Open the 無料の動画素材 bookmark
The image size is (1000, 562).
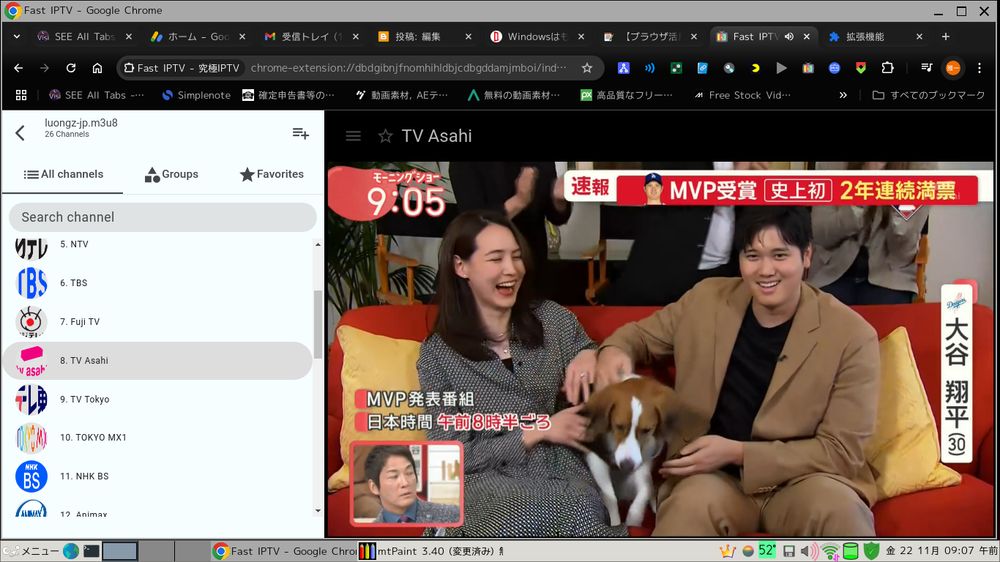514,95
